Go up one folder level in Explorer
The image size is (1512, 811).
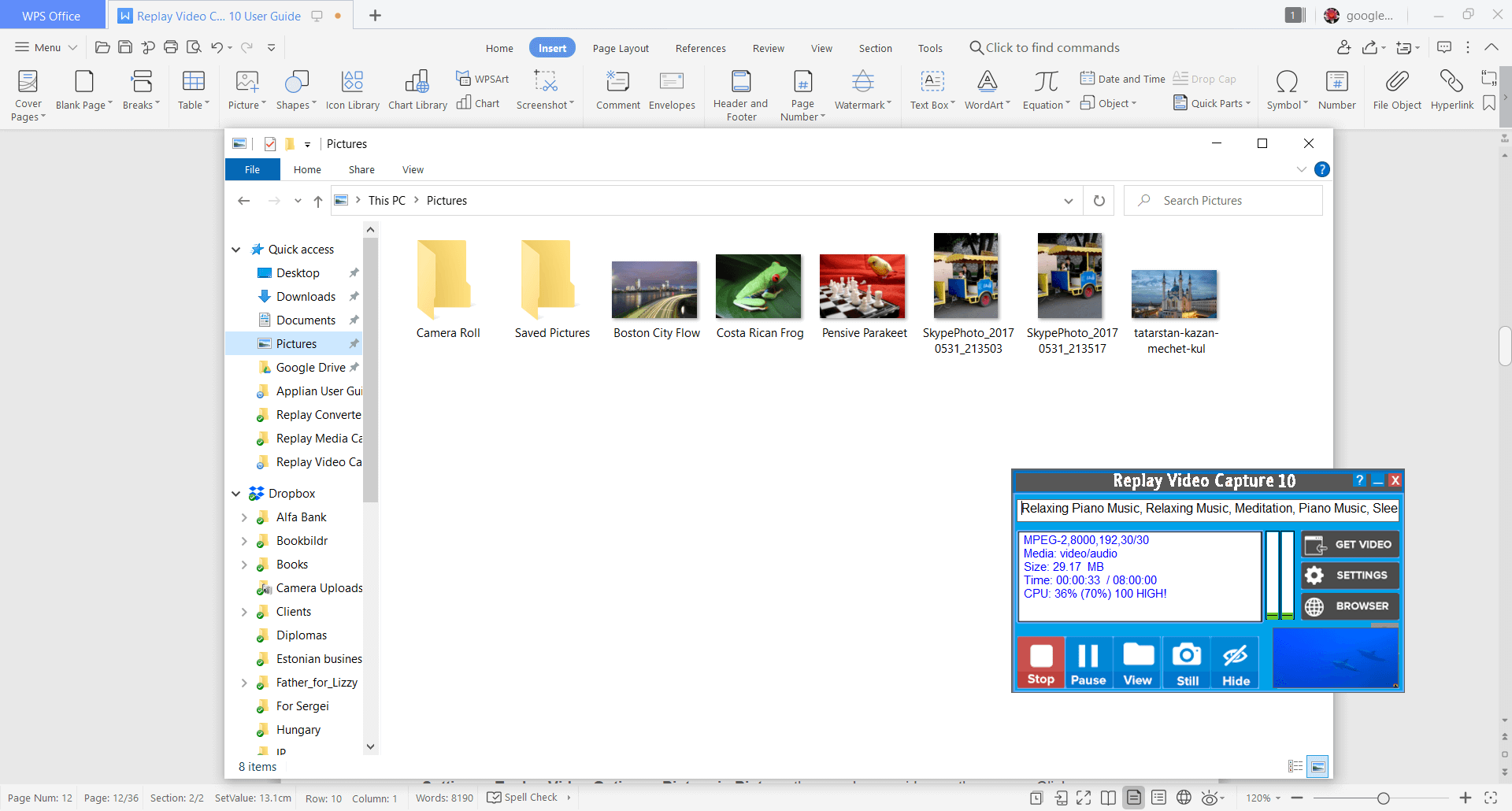coord(317,201)
